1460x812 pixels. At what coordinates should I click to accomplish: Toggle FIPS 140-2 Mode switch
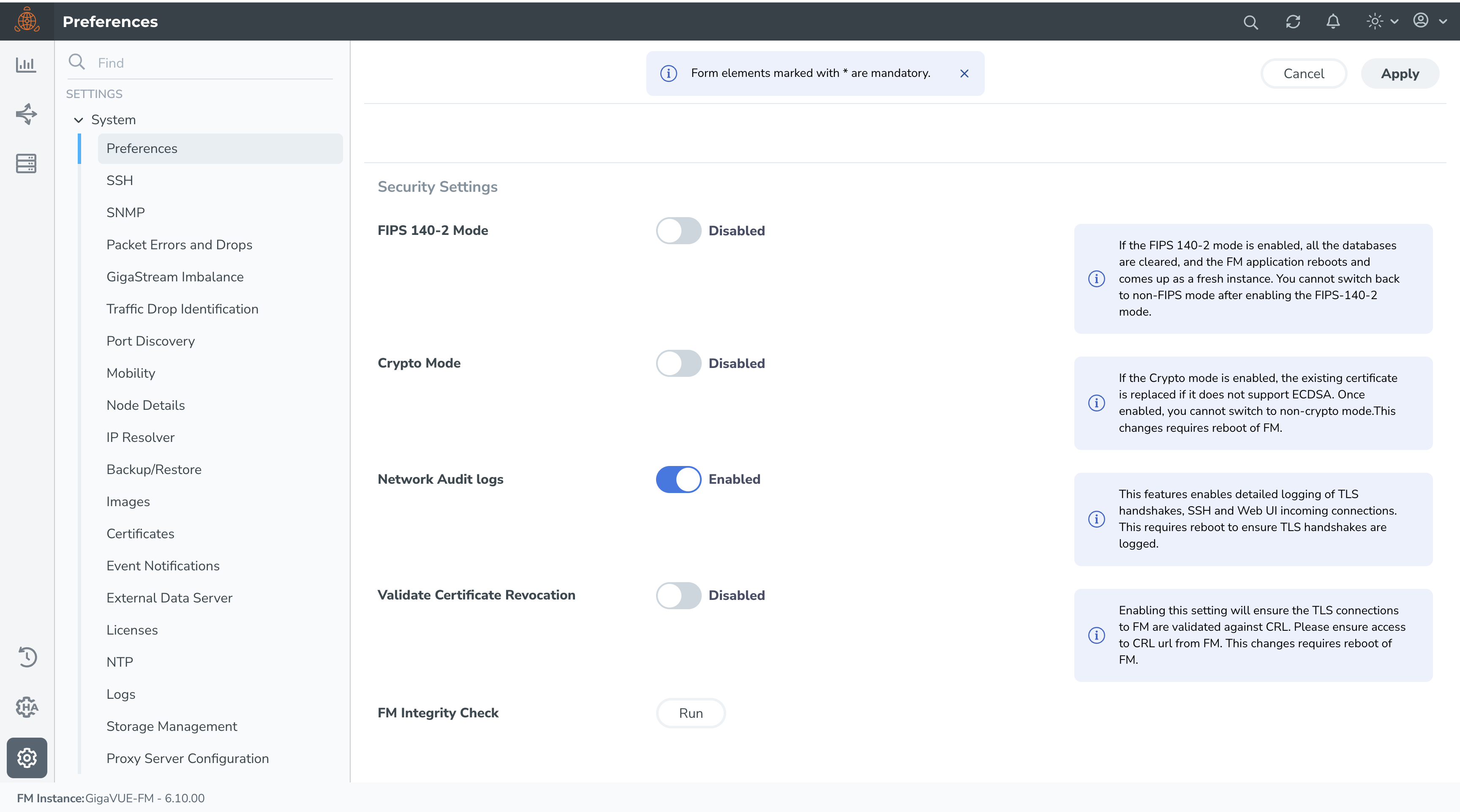pyautogui.click(x=678, y=231)
